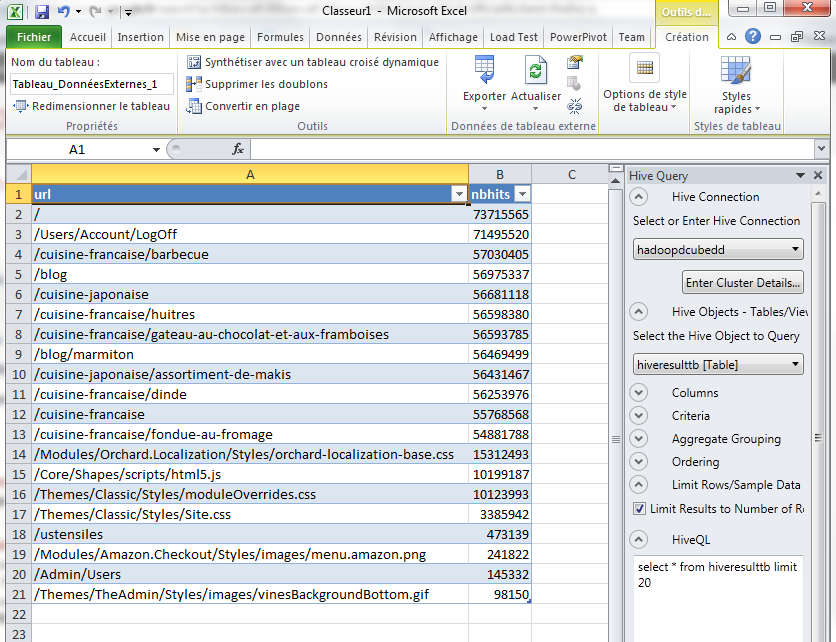
Task: Click Synthétiser avec un tableau croisé dynamique
Action: point(312,62)
